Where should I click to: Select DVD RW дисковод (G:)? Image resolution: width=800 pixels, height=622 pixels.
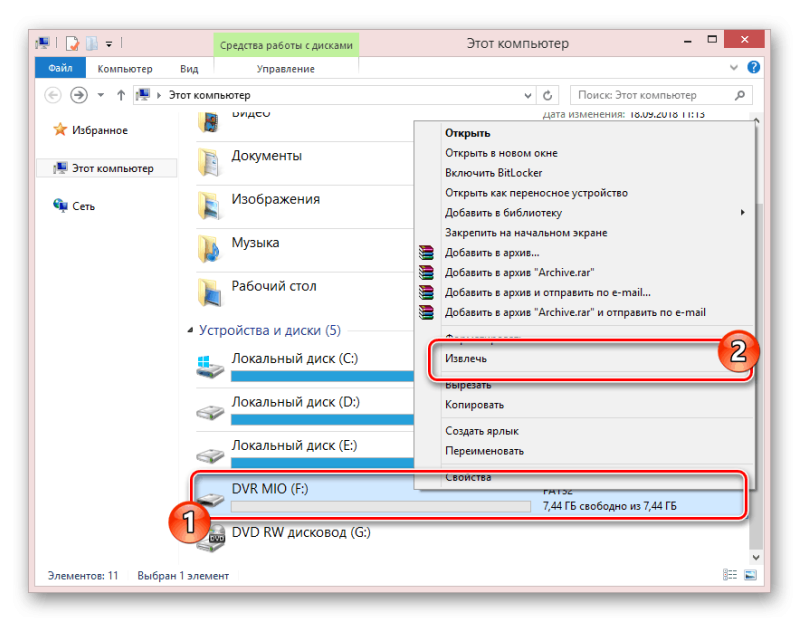[301, 532]
